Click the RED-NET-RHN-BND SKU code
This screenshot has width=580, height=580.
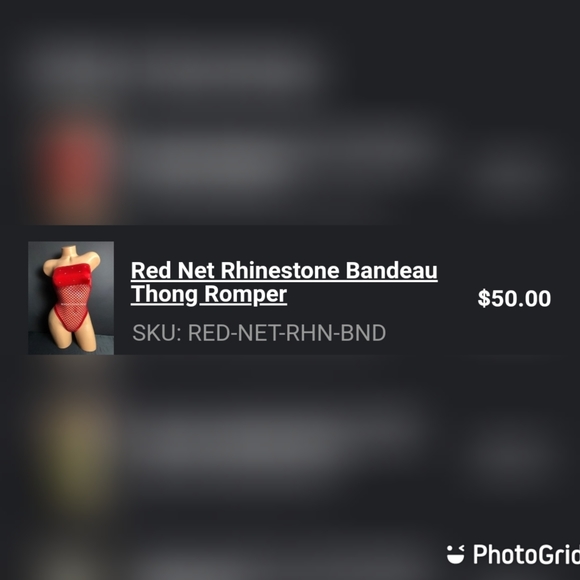[x=287, y=333]
